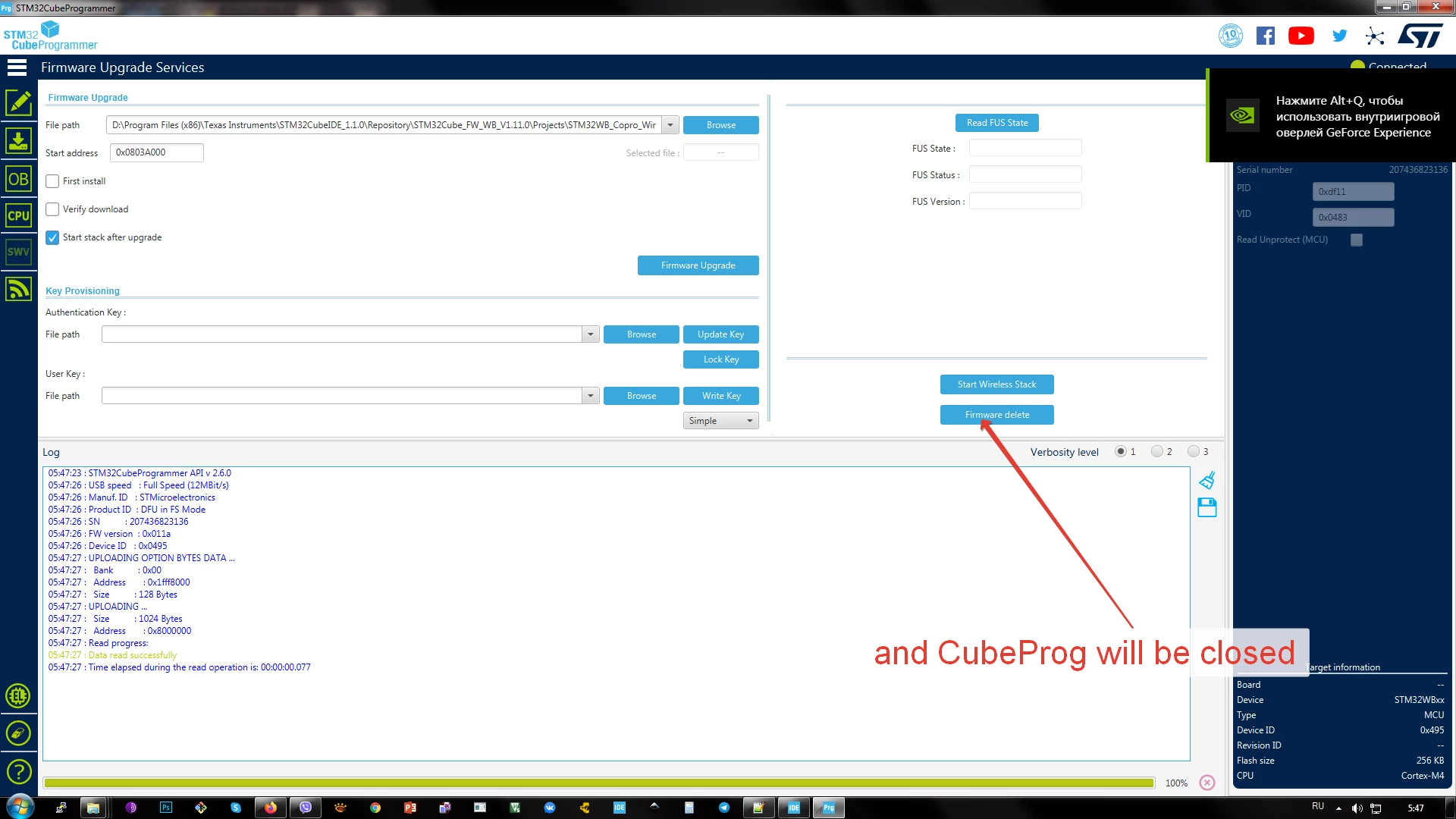The width and height of the screenshot is (1456, 819).
Task: Uncheck Start stack after upgrade
Action: [x=52, y=237]
